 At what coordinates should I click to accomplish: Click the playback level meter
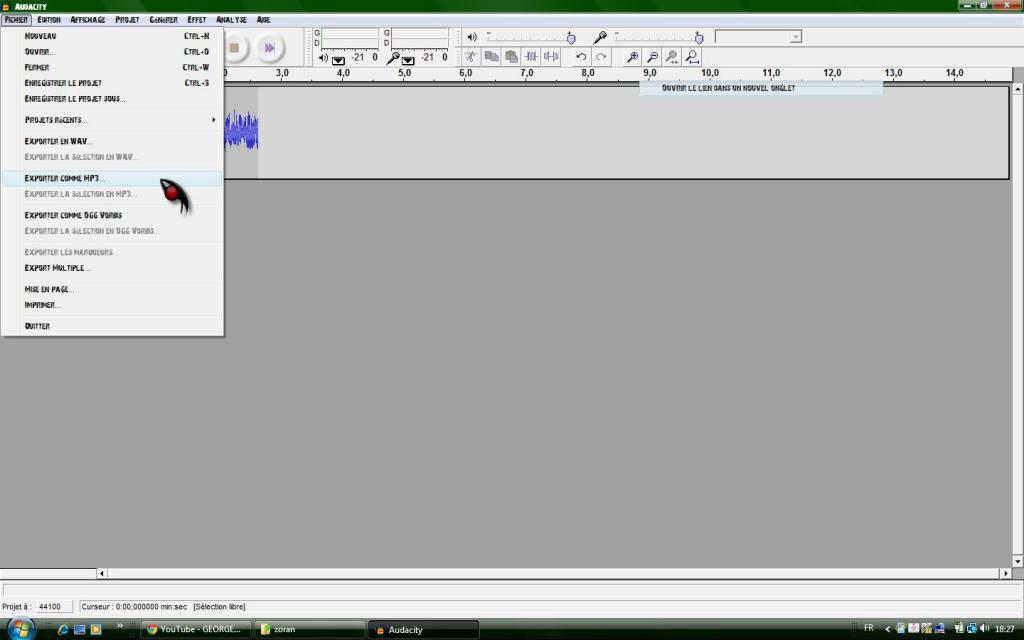click(x=350, y=38)
